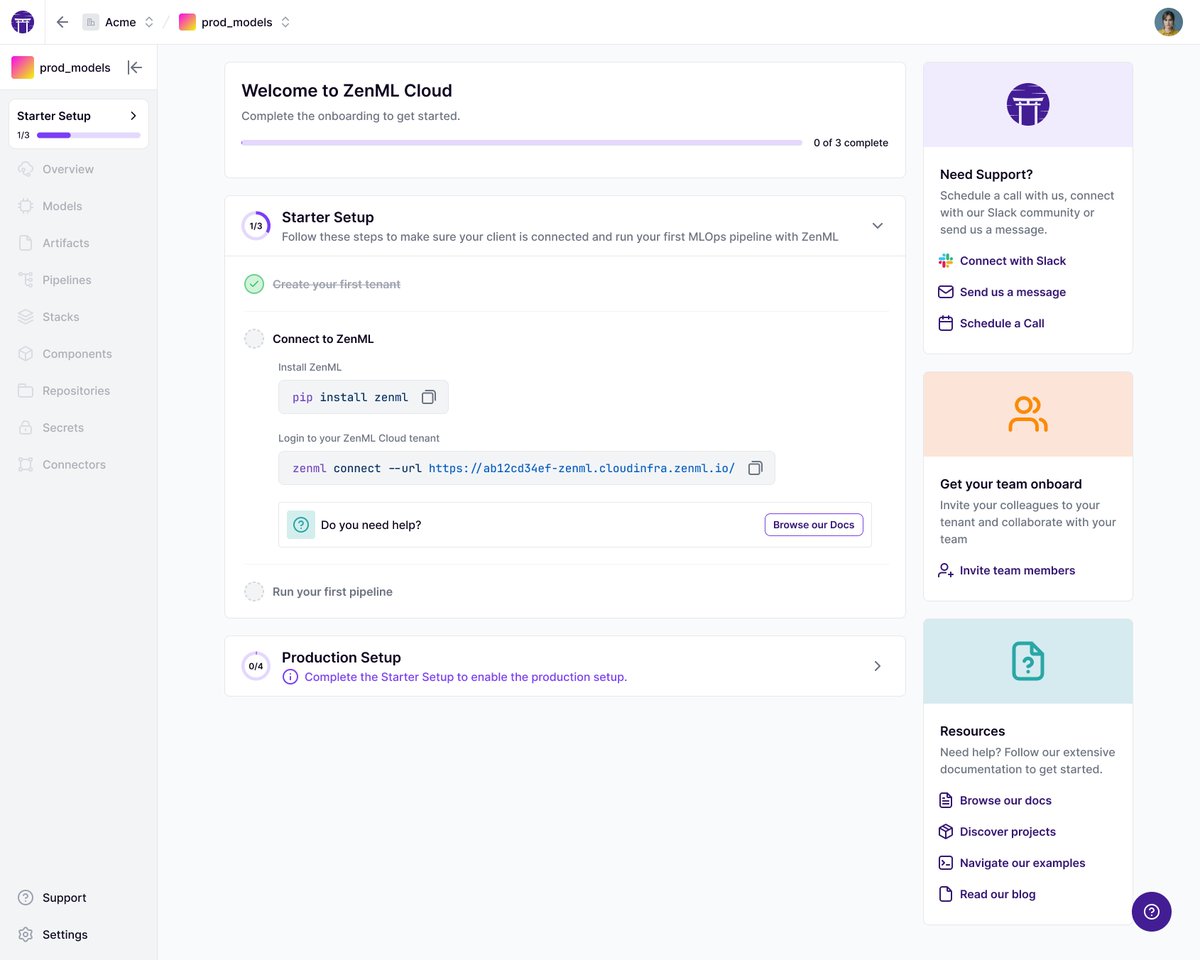Click the ZenML logo in top bar

coord(22,22)
